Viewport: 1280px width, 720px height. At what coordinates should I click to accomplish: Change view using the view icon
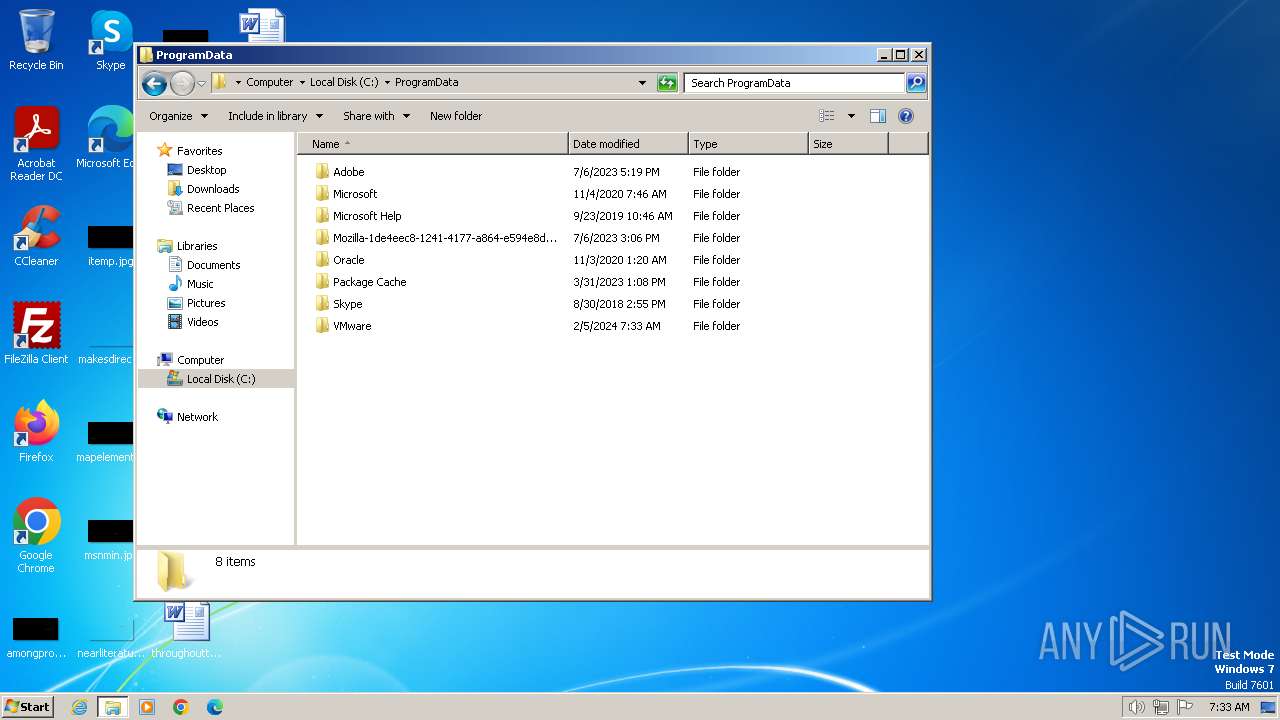(x=827, y=116)
